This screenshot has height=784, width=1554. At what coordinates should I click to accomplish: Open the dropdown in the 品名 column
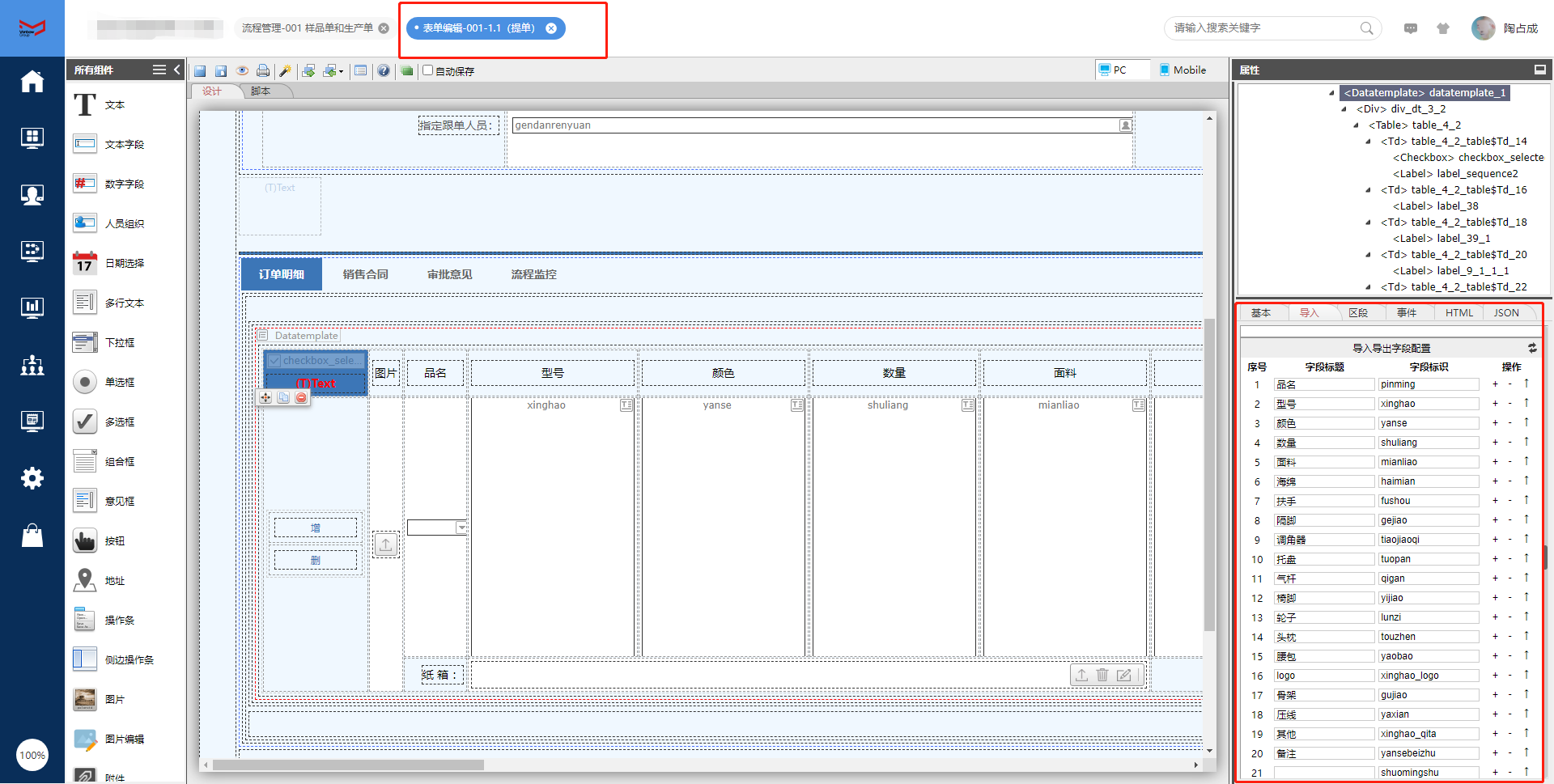461,528
